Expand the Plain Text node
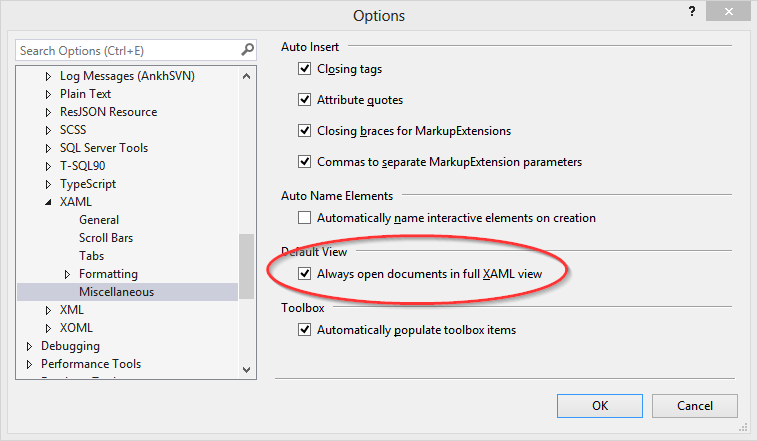The height and width of the screenshot is (441, 758). [48, 94]
